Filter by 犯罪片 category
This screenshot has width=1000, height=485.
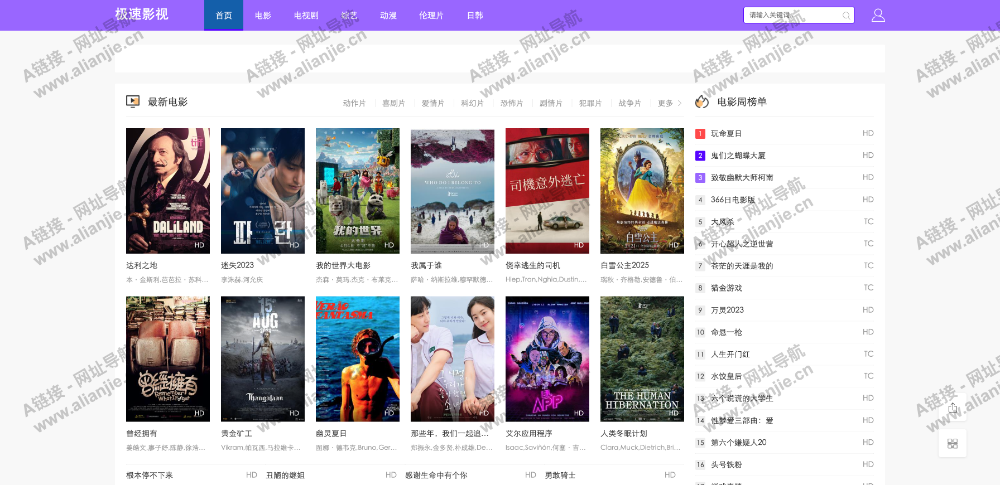pyautogui.click(x=591, y=103)
